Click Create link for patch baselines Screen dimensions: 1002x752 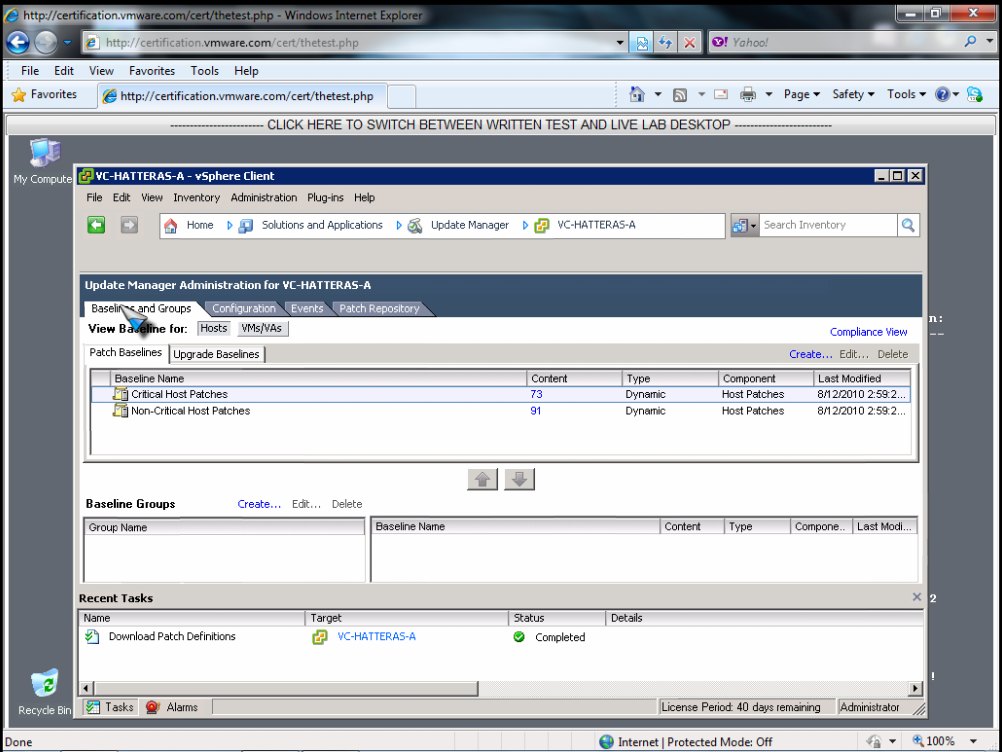[810, 354]
